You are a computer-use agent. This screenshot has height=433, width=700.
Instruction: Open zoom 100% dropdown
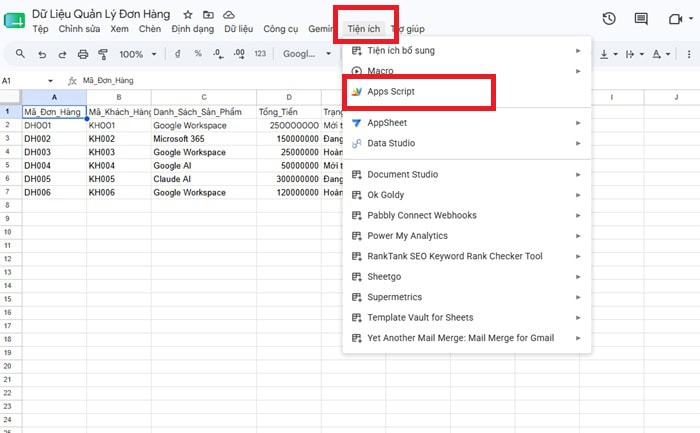[138, 54]
